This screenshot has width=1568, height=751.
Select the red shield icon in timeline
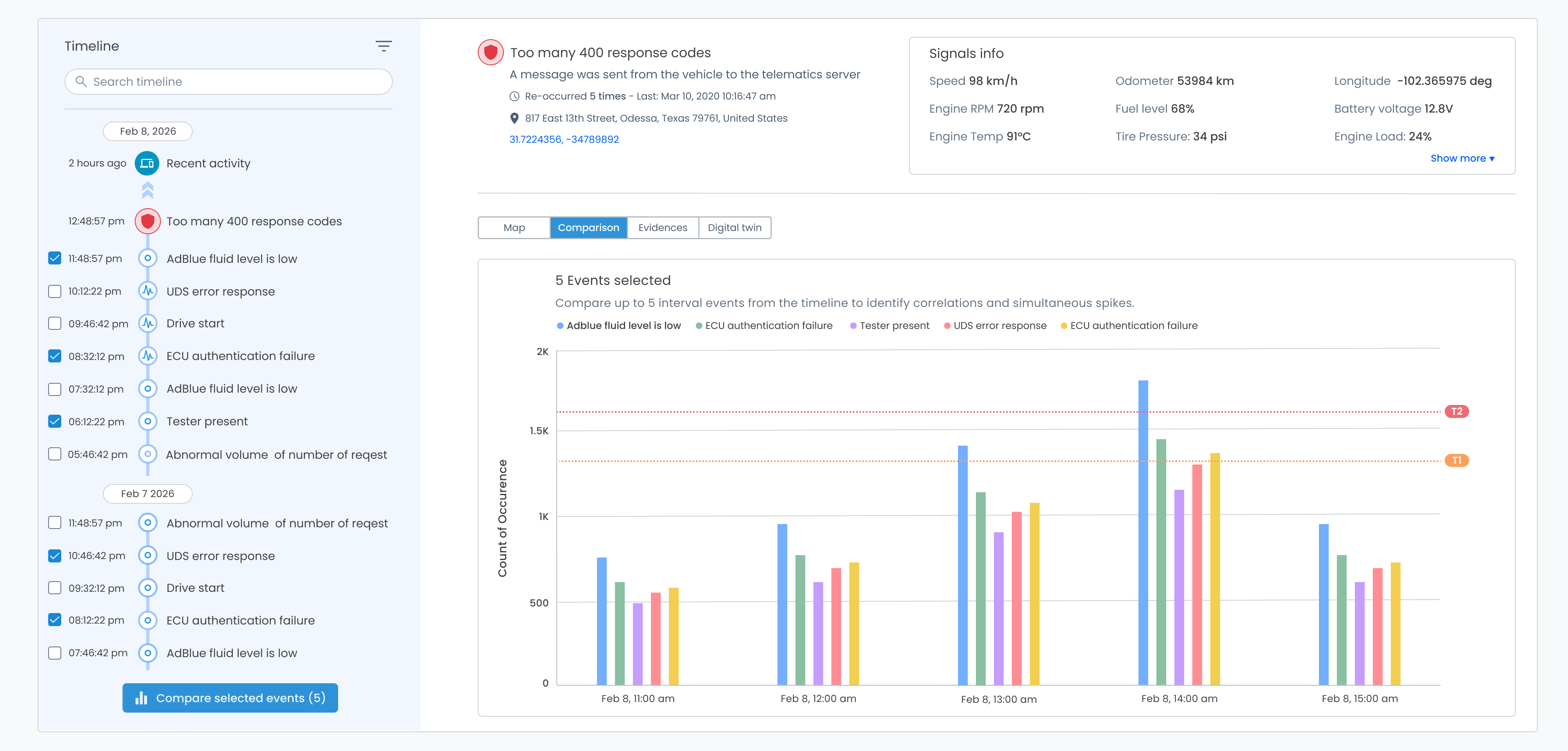[147, 221]
